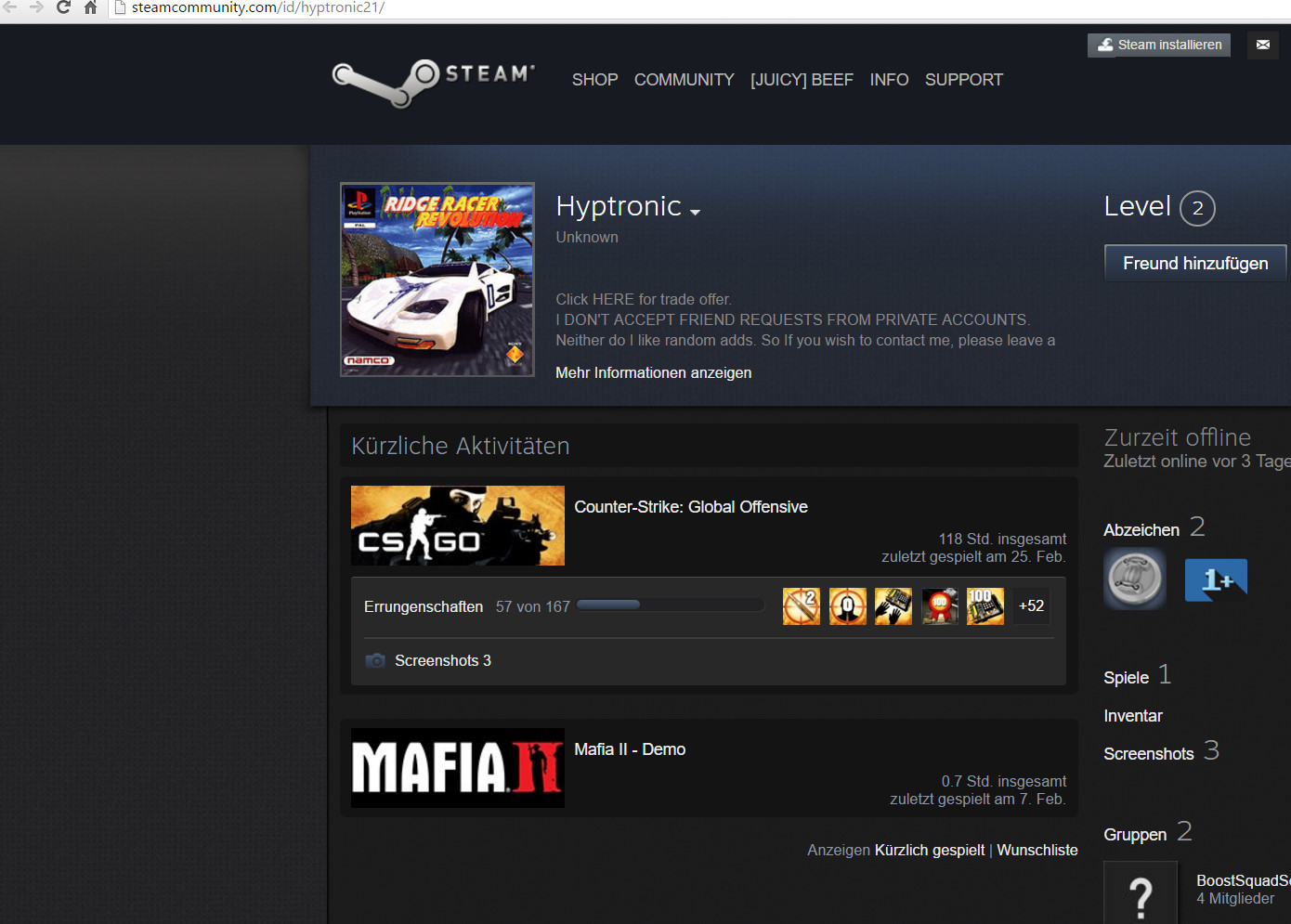
Task: Click the blue 1+ badge icon
Action: tap(1216, 579)
